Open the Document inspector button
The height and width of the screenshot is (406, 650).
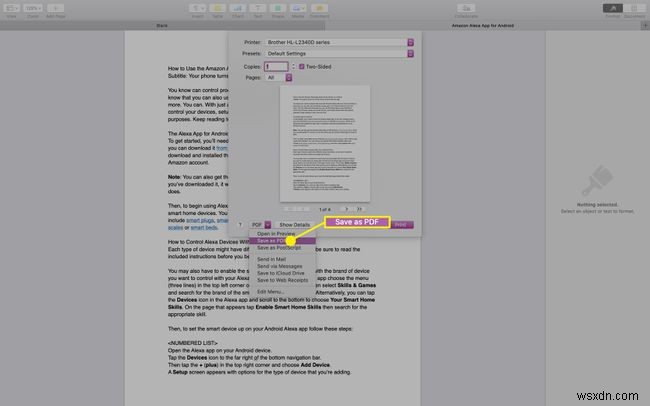(x=634, y=8)
